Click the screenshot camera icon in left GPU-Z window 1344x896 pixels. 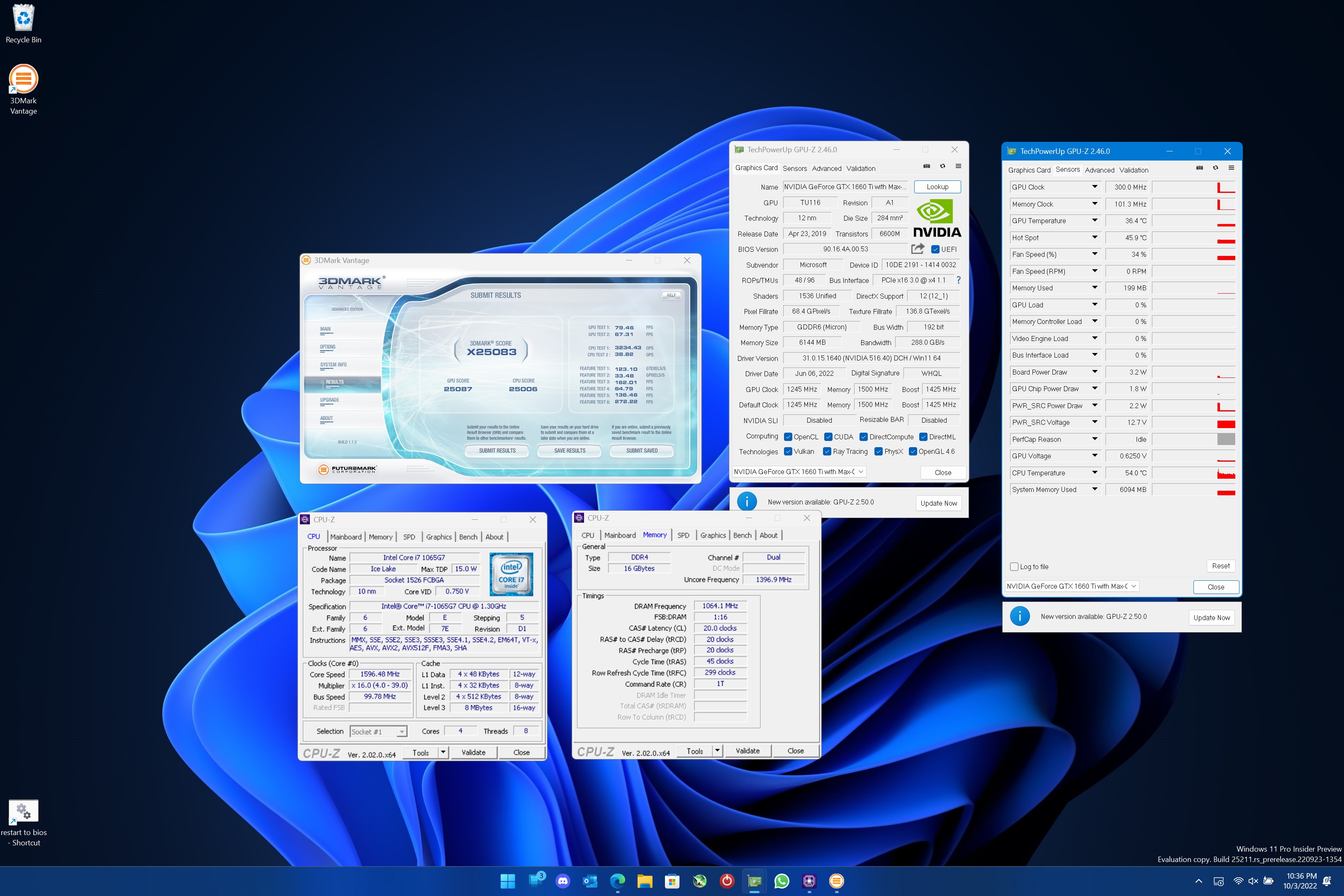(926, 166)
